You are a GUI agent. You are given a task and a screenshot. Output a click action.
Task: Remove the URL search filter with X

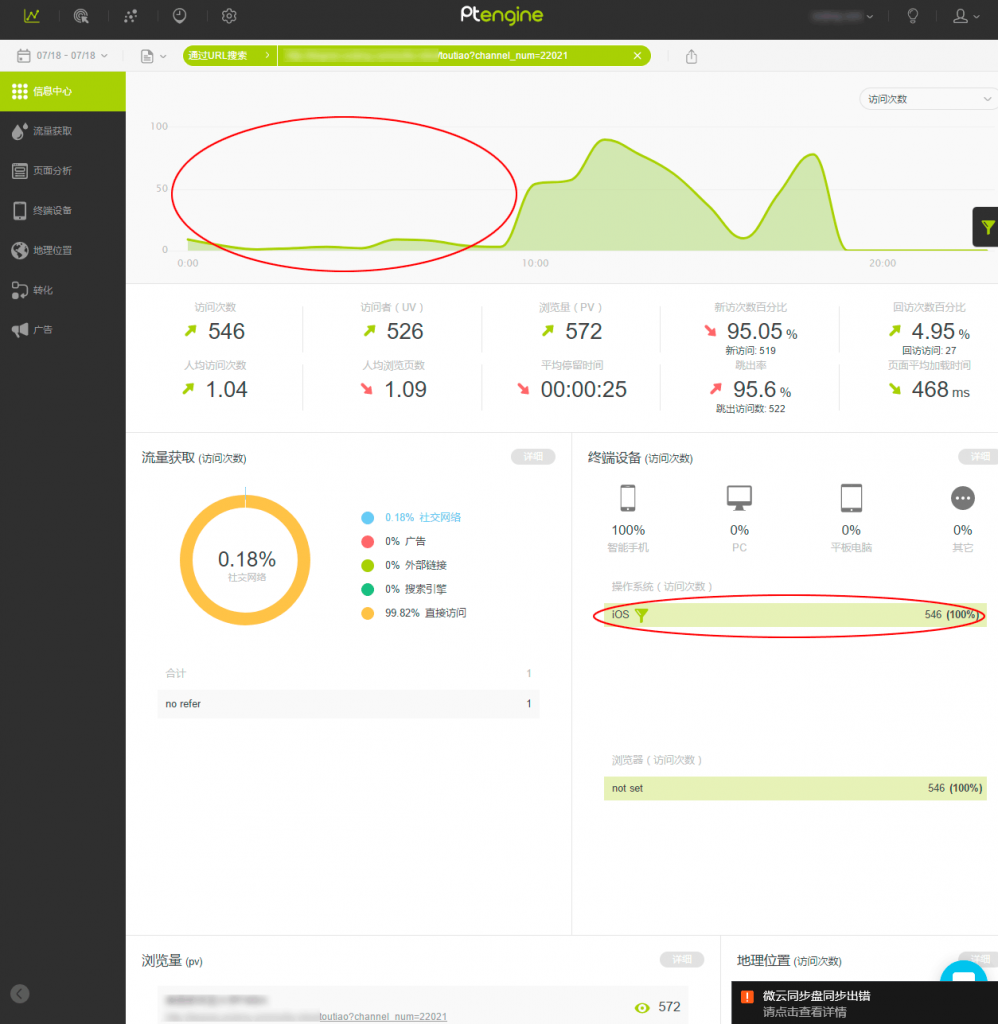(638, 56)
